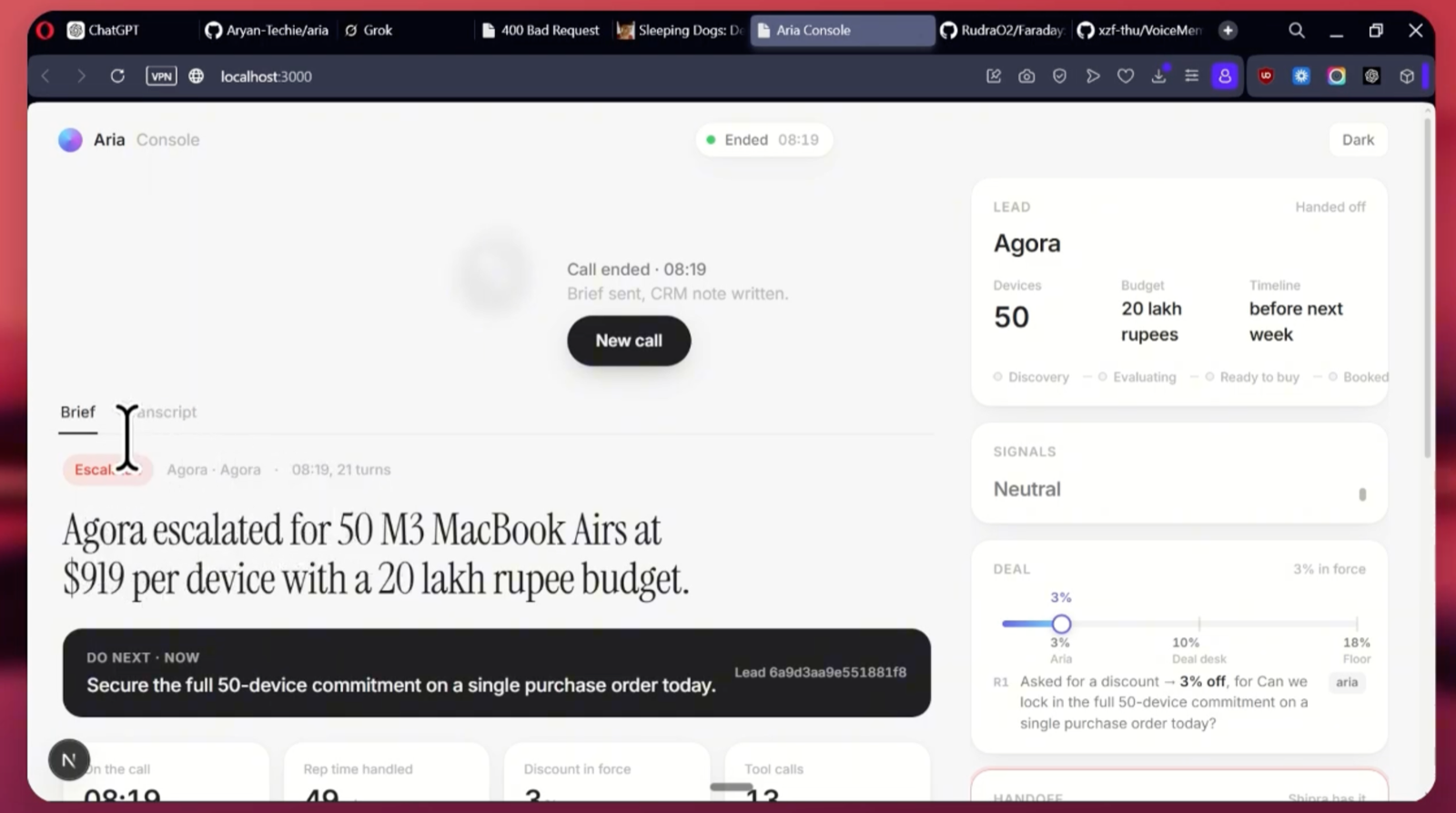This screenshot has width=1456, height=813.
Task: Take a snapshot with the camera icon
Action: (1026, 76)
